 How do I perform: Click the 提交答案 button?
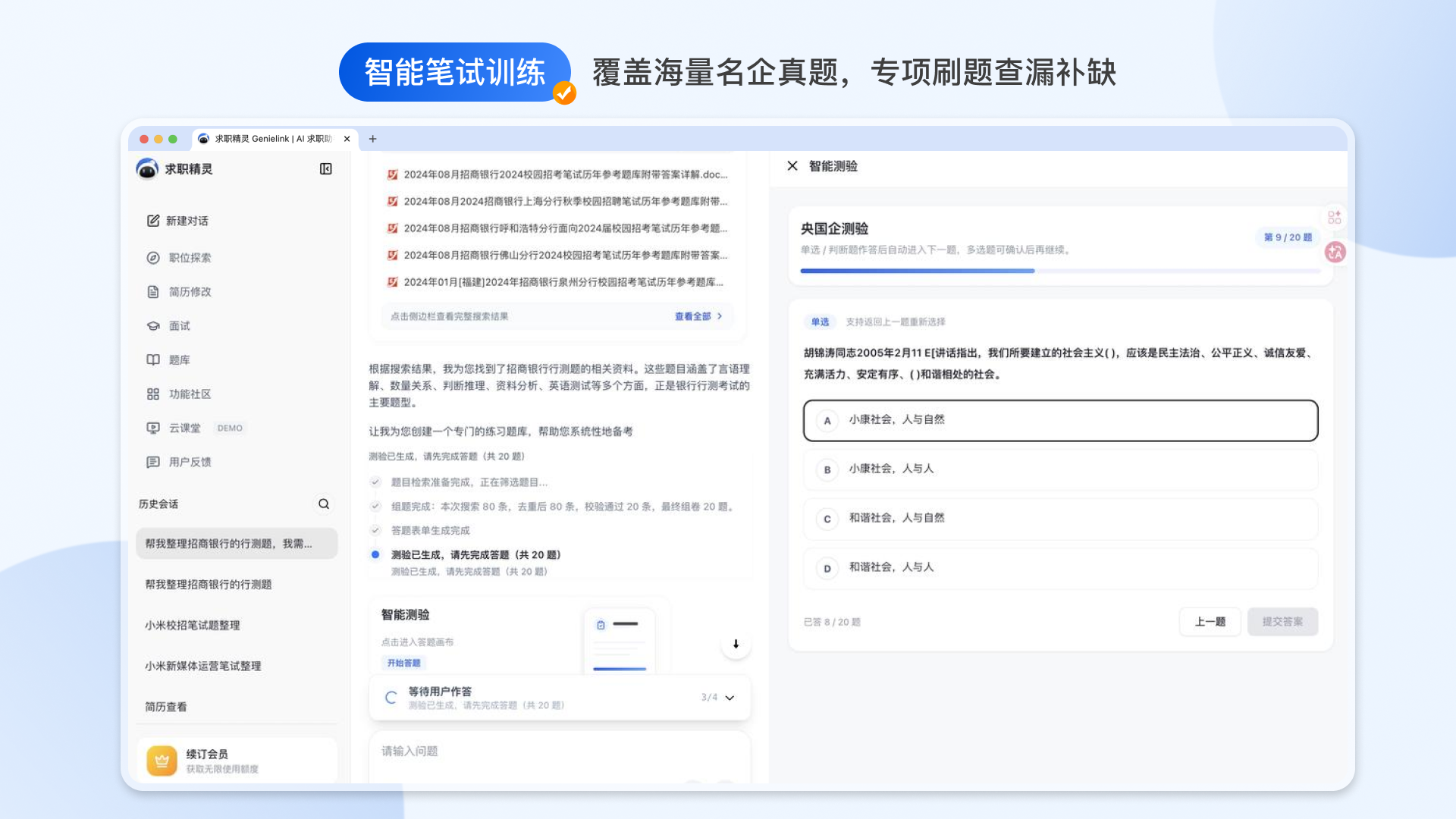click(1282, 622)
